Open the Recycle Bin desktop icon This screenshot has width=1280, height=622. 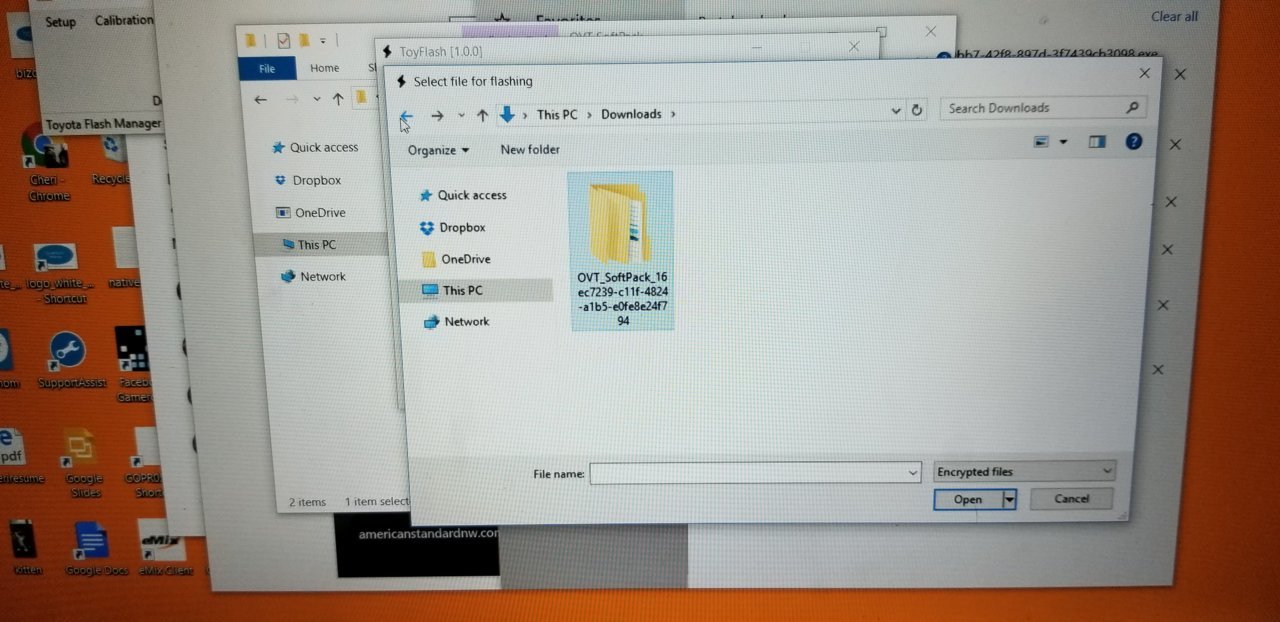[113, 160]
